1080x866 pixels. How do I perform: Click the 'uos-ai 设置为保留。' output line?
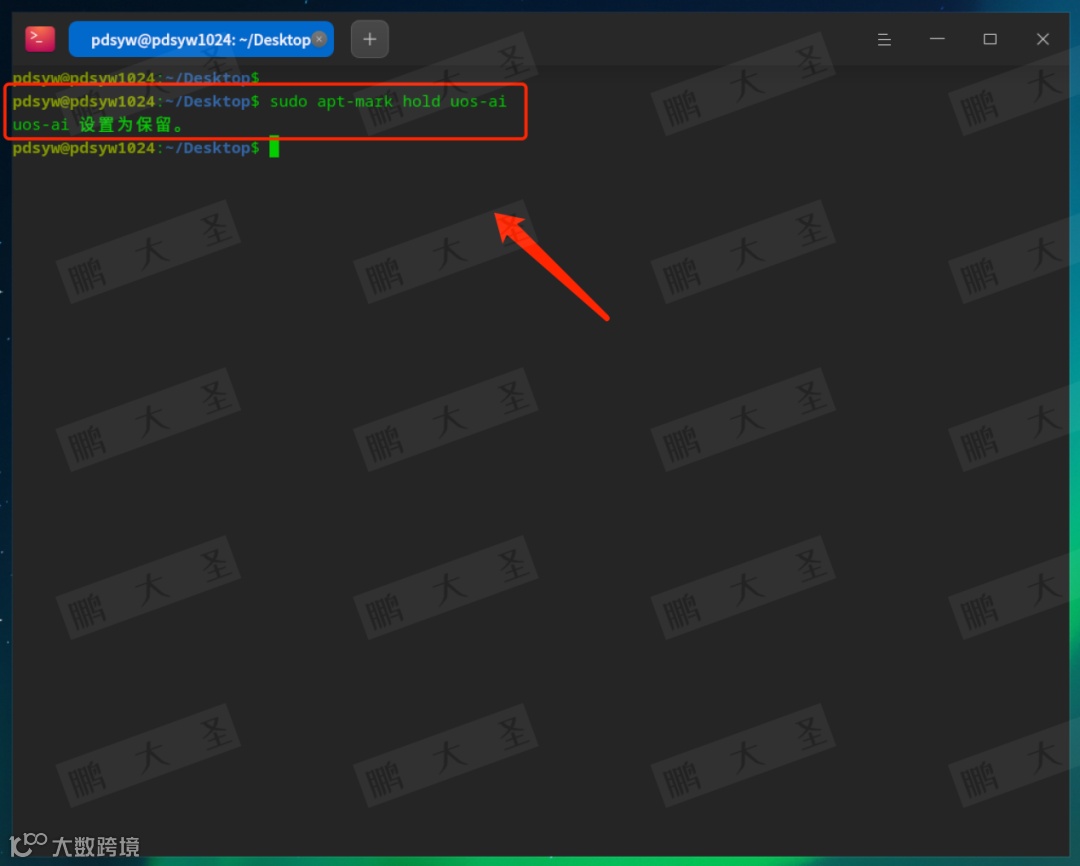98,125
